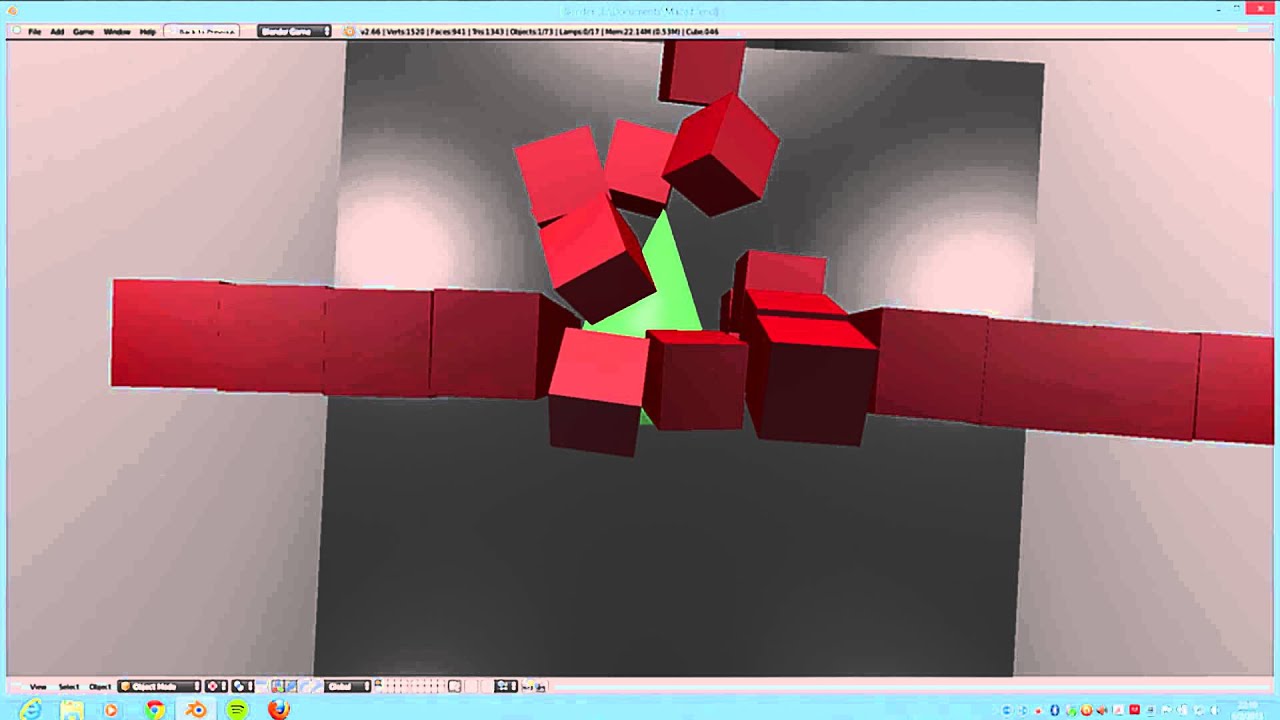This screenshot has width=1280, height=720.
Task: Select the Blender taskbar icon
Action: tap(196, 710)
